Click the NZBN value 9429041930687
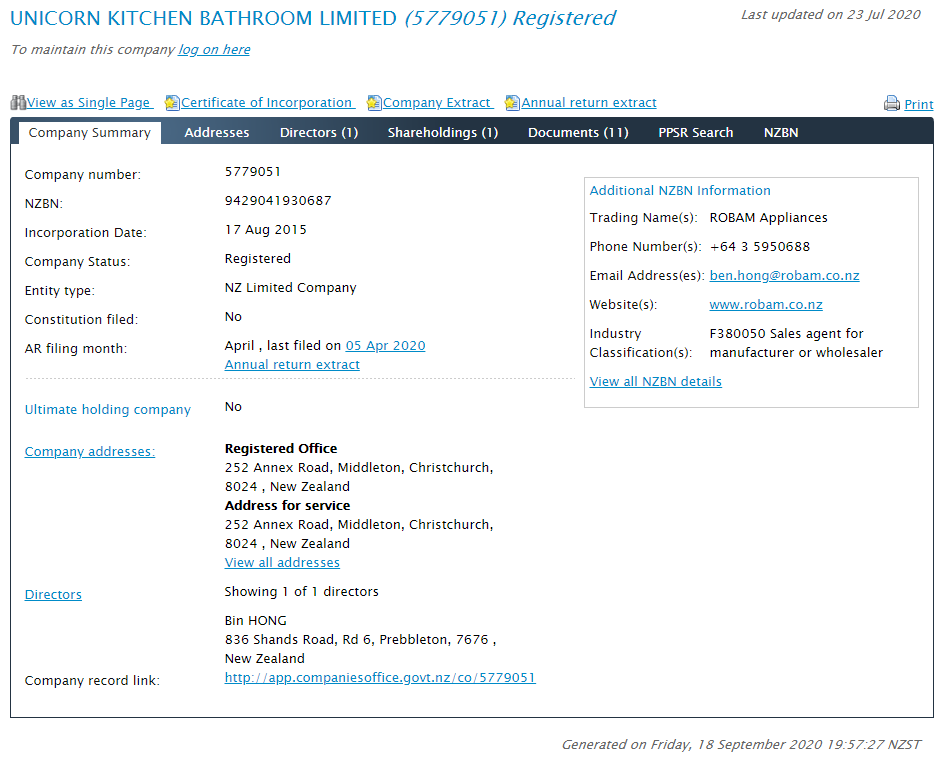Image resolution: width=948 pixels, height=762 pixels. click(278, 201)
